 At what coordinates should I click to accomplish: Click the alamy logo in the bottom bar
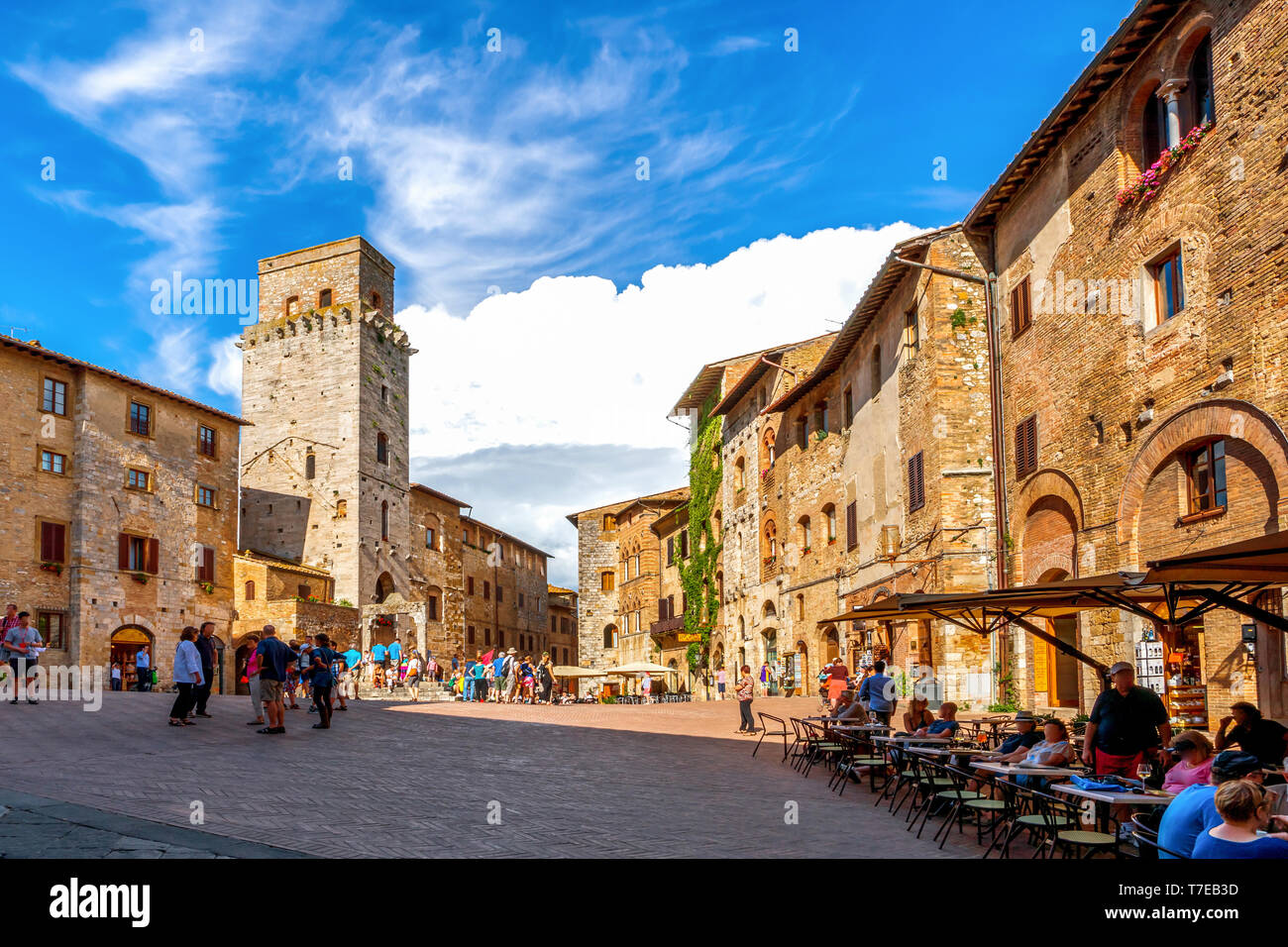pos(100,902)
